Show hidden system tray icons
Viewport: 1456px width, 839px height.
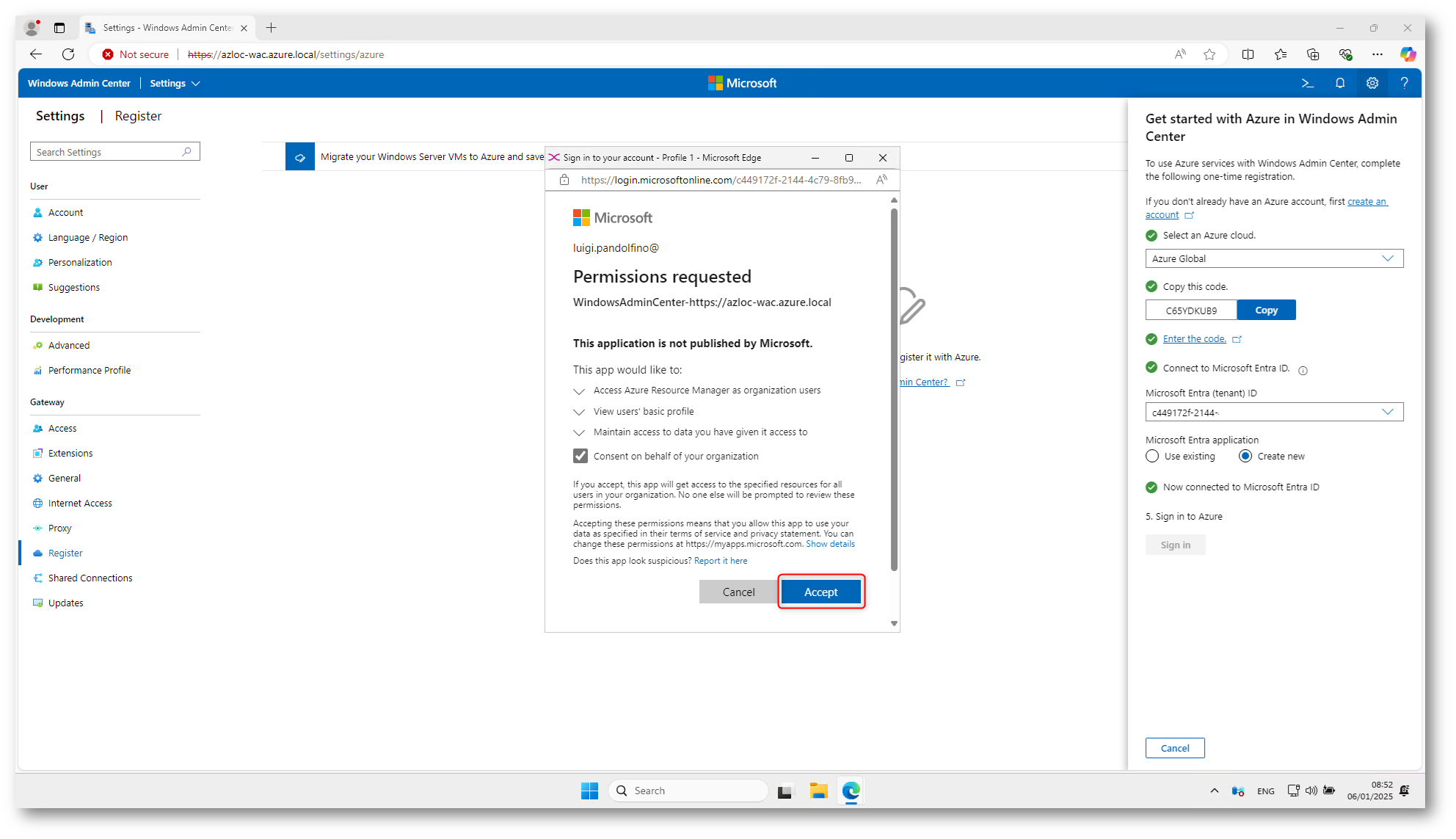click(1215, 791)
